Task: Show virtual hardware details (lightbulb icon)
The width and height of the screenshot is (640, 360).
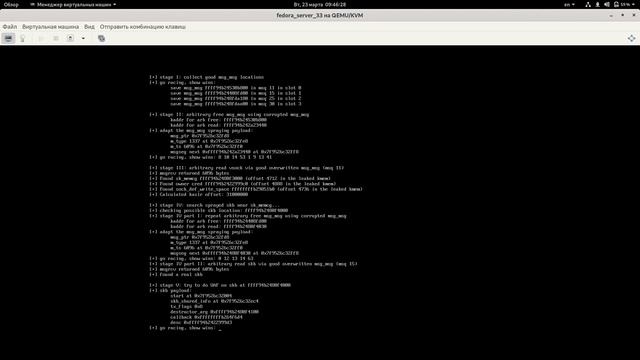Action: 23,38
